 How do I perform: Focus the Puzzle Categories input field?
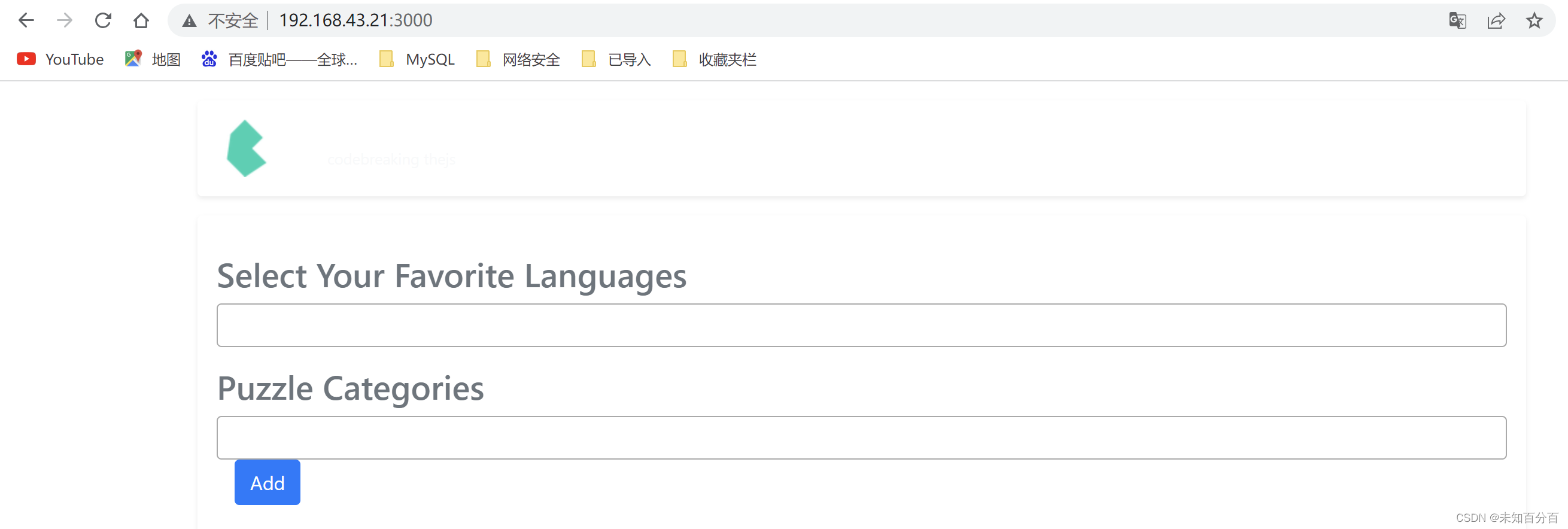click(861, 437)
